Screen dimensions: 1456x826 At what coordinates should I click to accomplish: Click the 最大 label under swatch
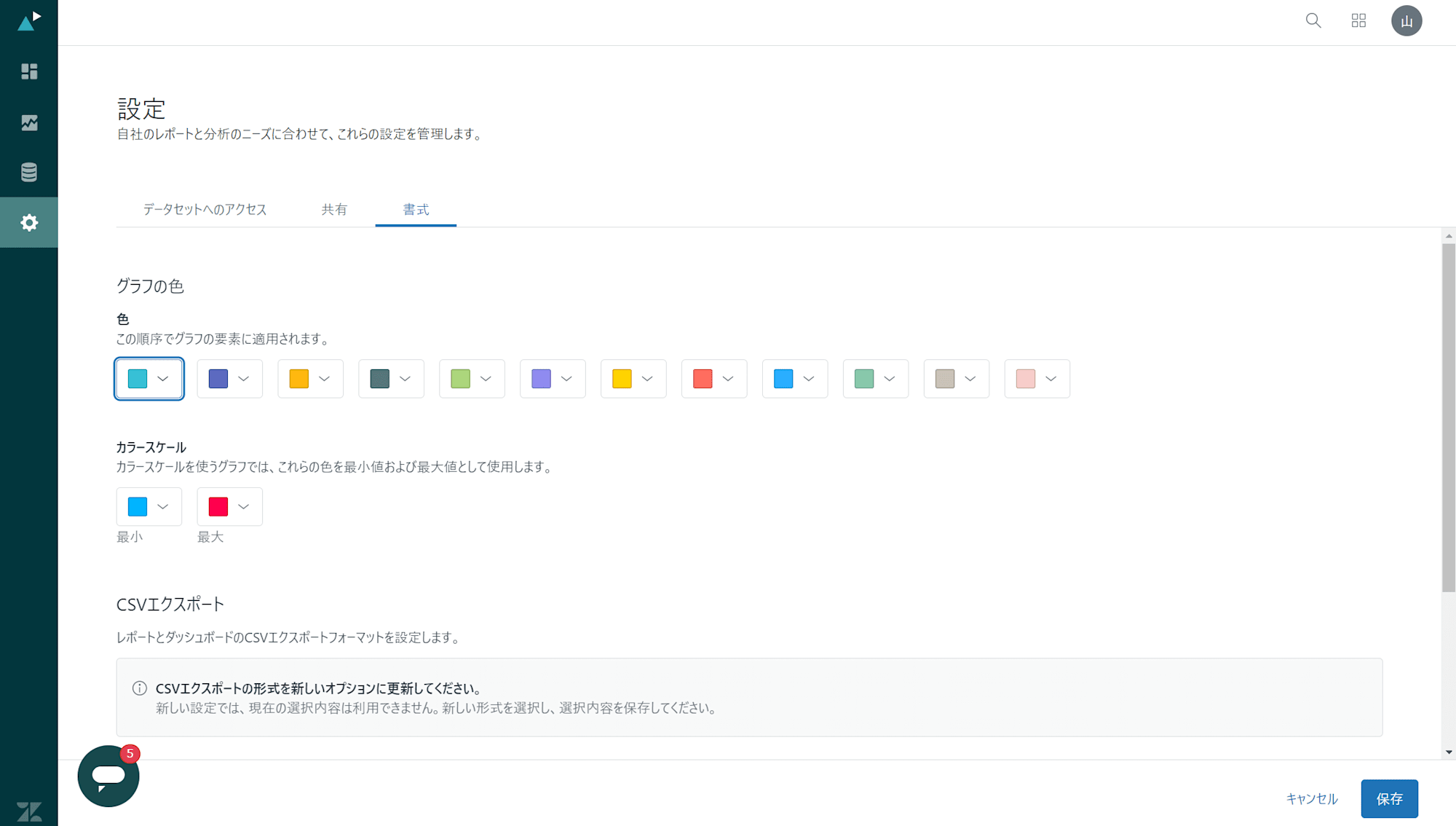[210, 537]
